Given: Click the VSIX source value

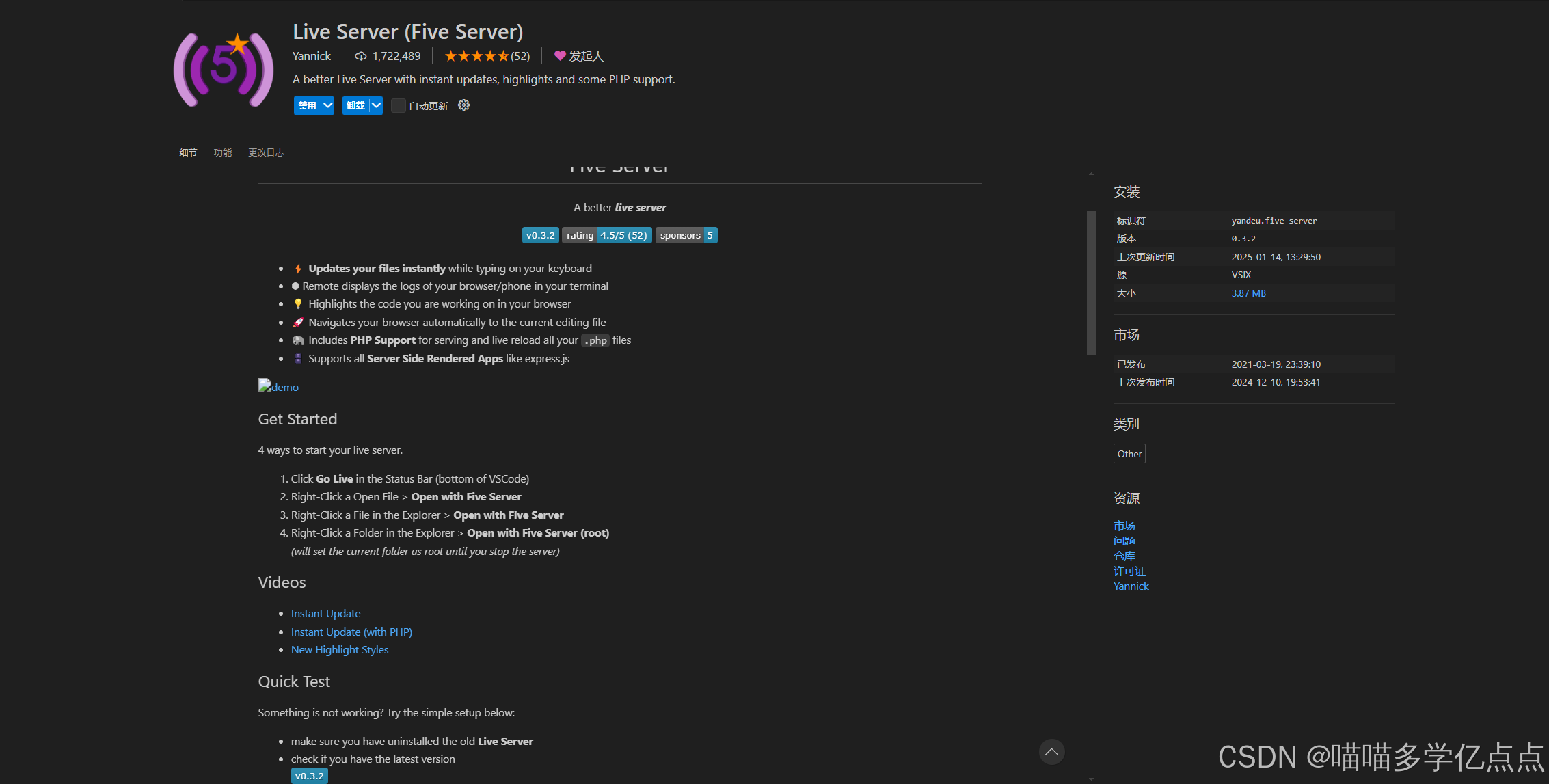Looking at the screenshot, I should point(1241,275).
